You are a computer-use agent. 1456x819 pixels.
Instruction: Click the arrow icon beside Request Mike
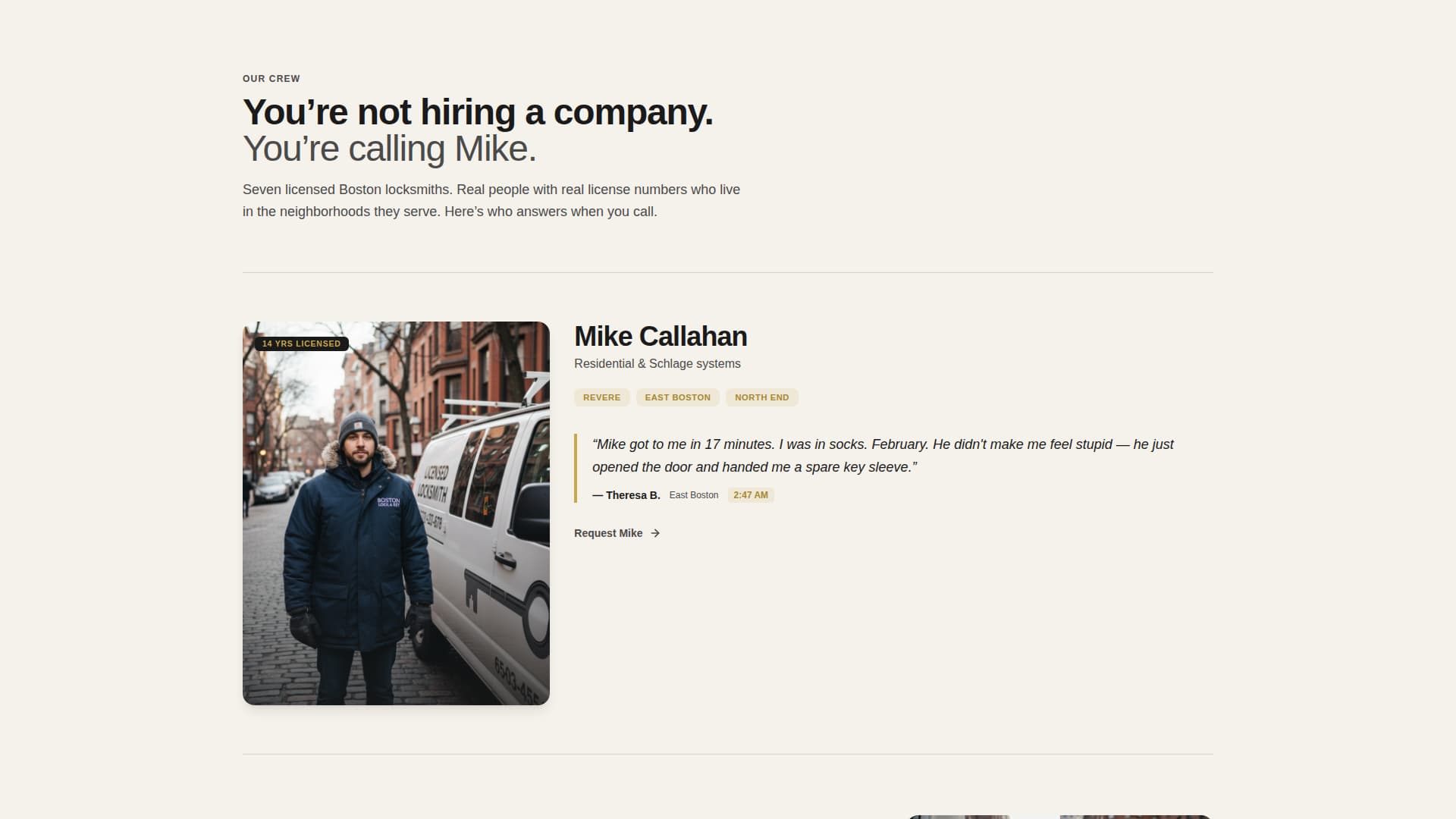coord(655,533)
